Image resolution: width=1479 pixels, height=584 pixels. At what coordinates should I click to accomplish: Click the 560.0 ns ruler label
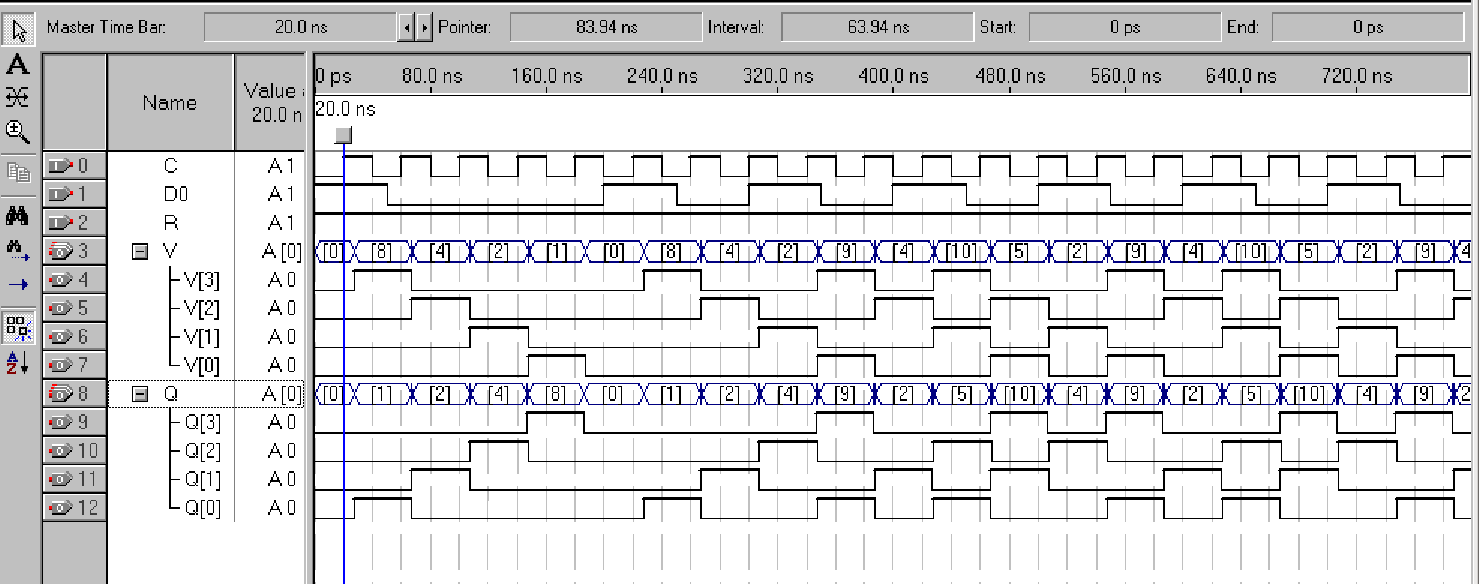1127,76
